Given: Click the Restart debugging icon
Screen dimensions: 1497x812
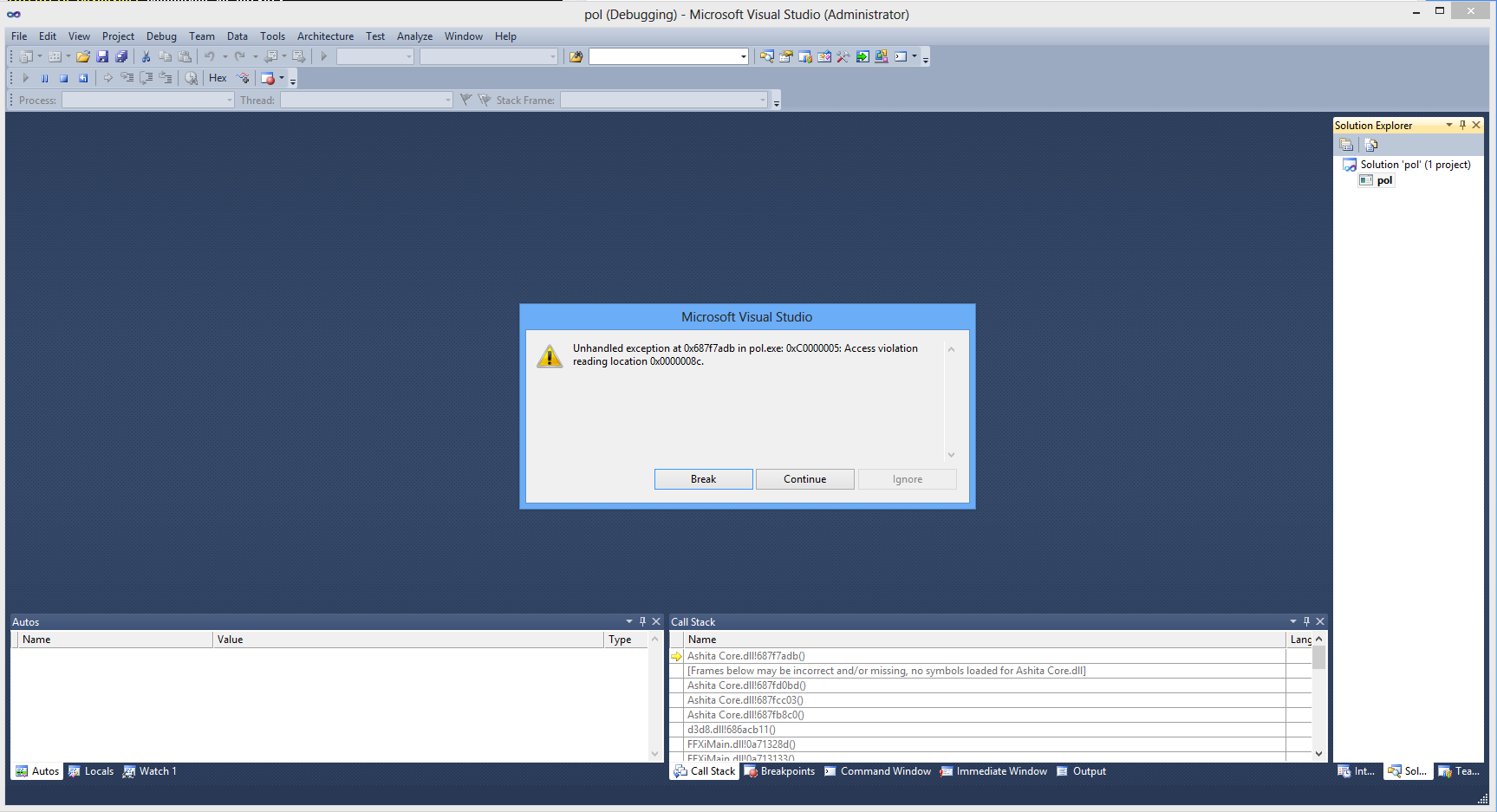Looking at the screenshot, I should [x=83, y=78].
